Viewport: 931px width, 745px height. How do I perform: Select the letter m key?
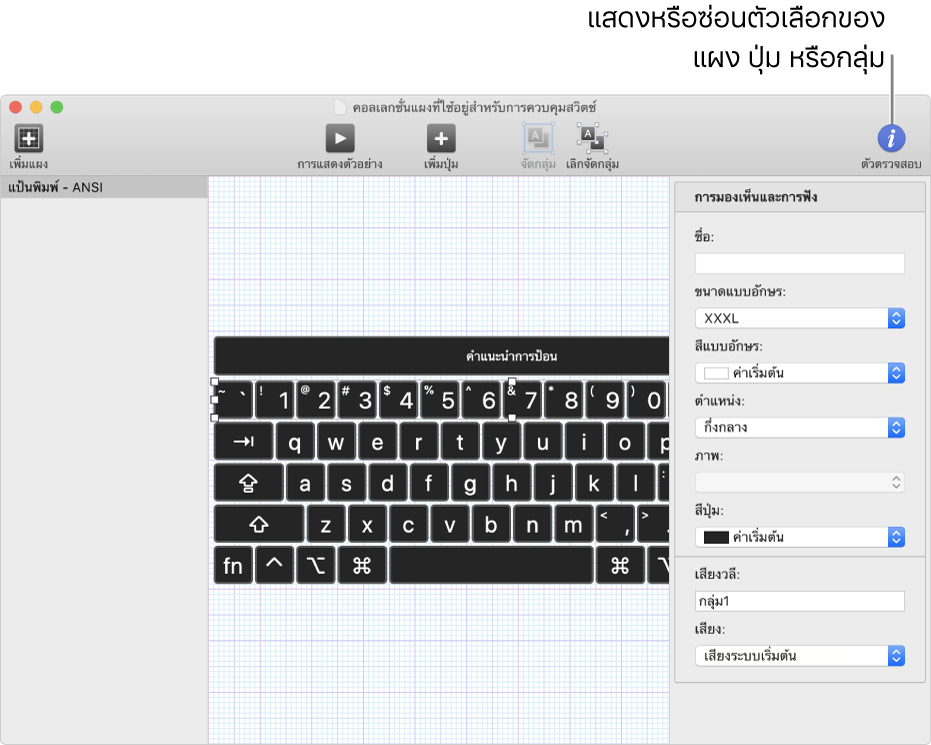click(x=574, y=524)
